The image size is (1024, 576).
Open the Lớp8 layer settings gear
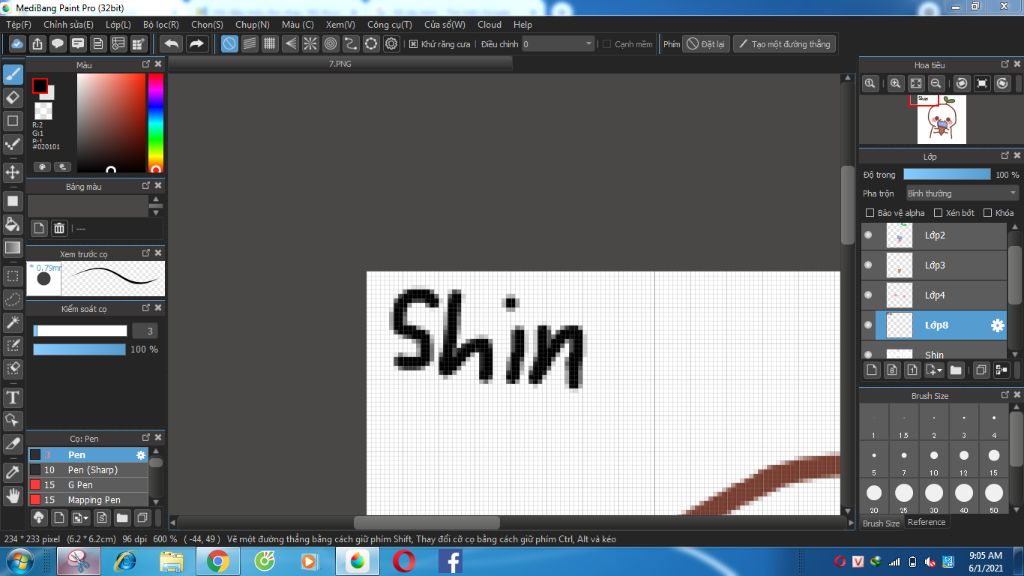997,325
